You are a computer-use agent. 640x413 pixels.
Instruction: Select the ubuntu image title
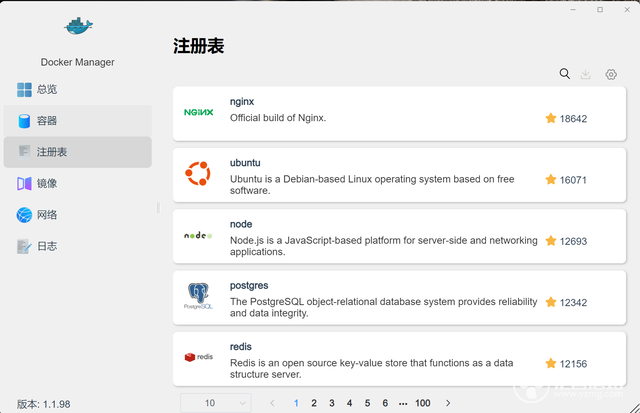click(x=245, y=163)
